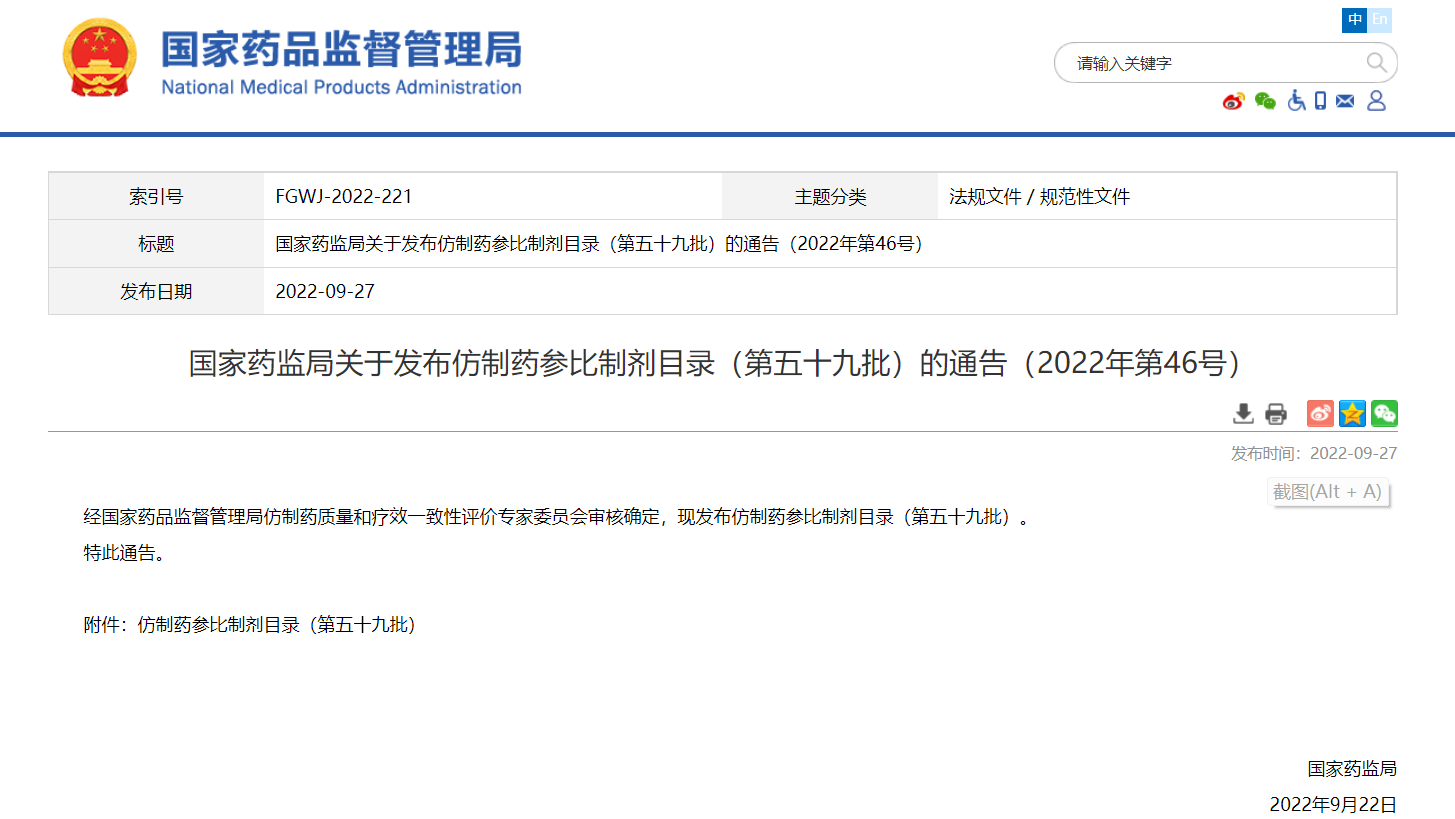The image size is (1455, 819).
Task: Click the 截图(Alt + A) tooltip button
Action: point(1327,491)
